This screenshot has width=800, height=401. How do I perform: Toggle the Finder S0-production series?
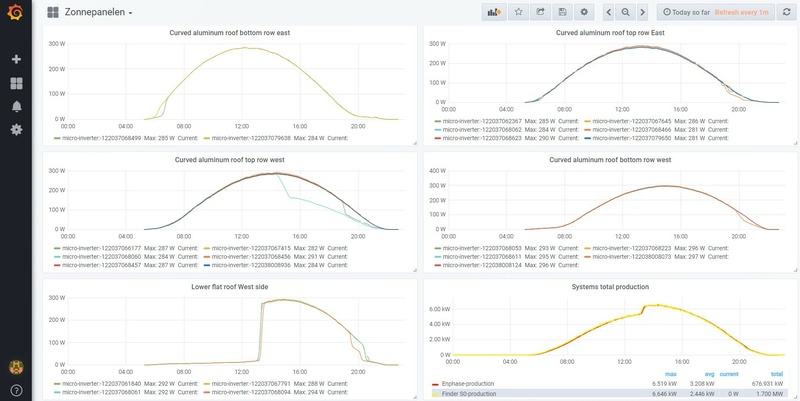469,394
